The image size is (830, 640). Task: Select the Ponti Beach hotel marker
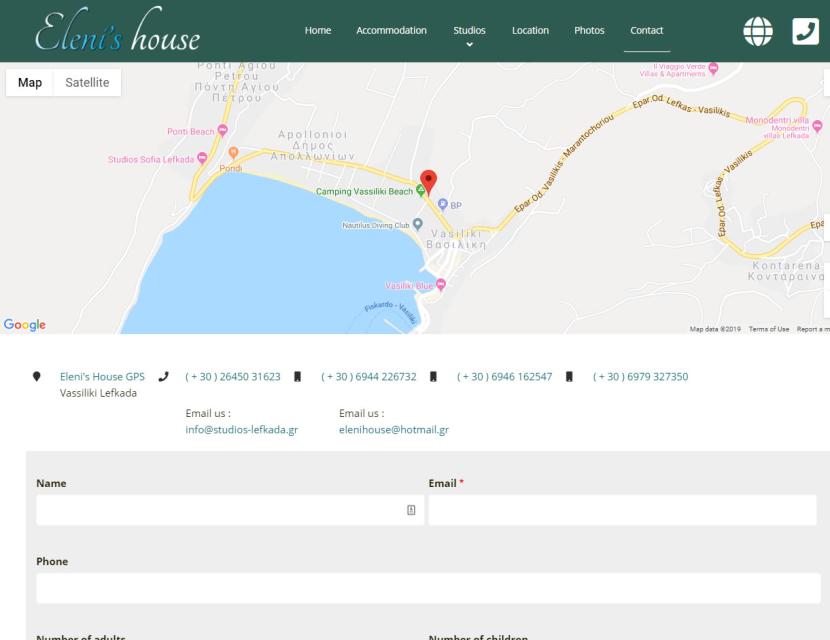pyautogui.click(x=223, y=130)
